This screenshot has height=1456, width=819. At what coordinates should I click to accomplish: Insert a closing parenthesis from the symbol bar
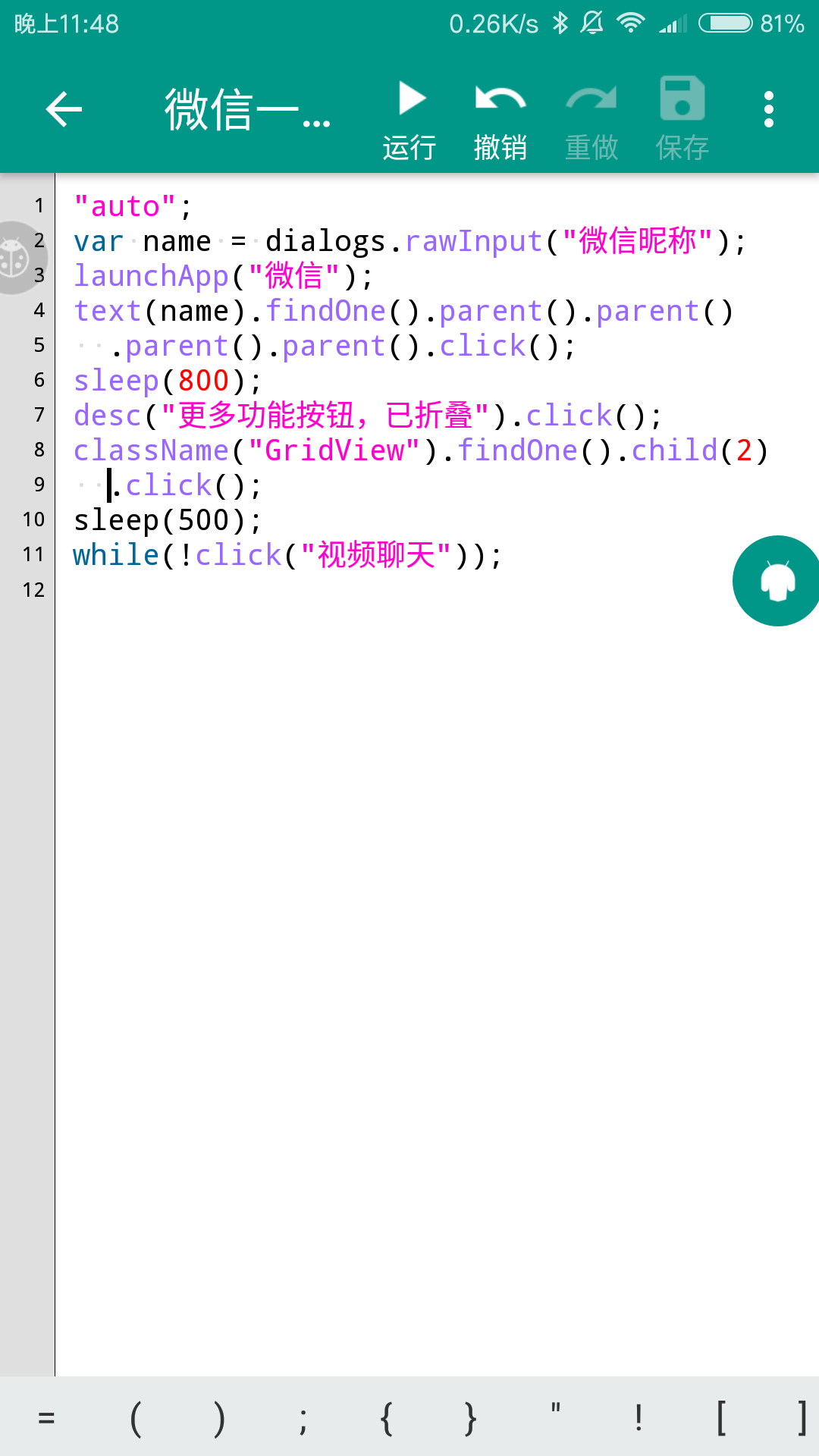[x=219, y=1418]
